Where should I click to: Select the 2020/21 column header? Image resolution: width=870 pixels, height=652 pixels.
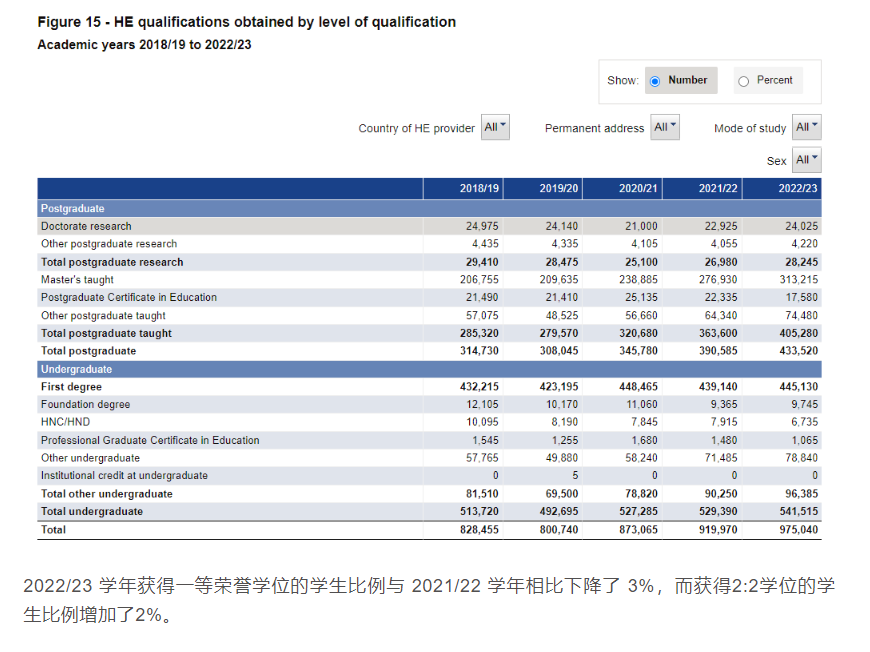pyautogui.click(x=639, y=188)
